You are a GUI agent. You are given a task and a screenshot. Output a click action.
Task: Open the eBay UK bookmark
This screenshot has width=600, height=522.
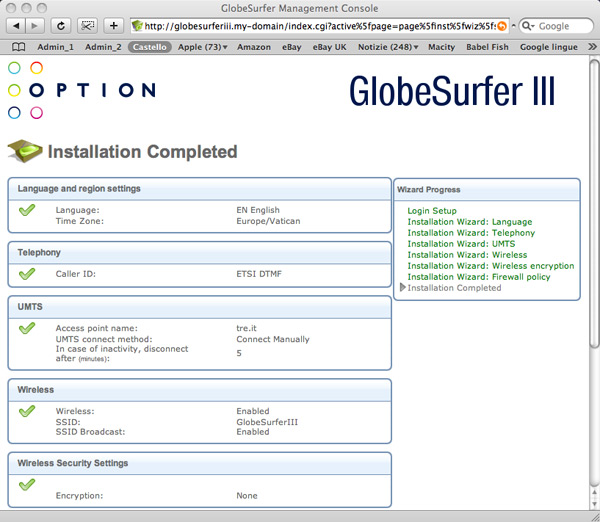(x=329, y=47)
